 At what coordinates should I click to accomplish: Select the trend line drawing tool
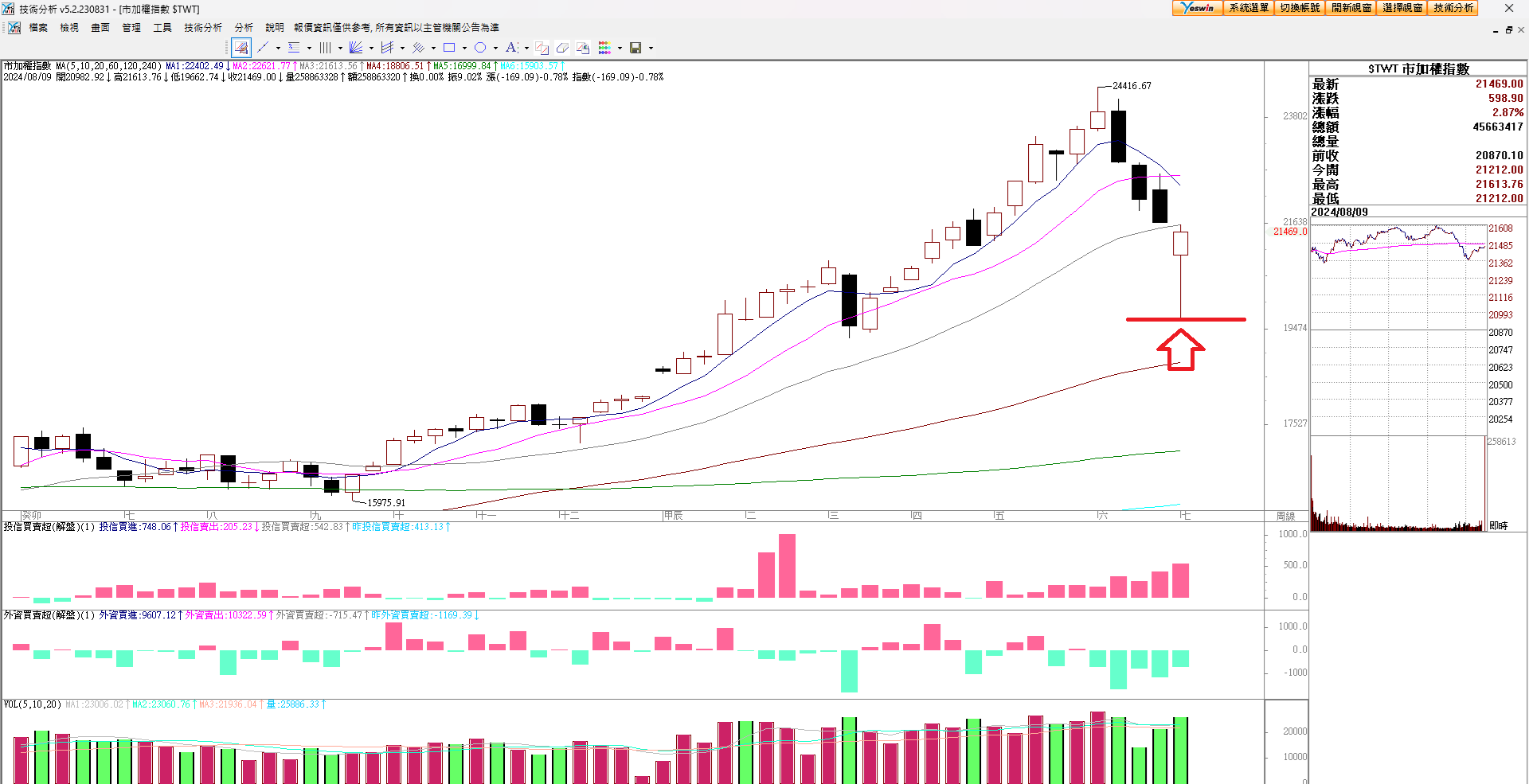pyautogui.click(x=263, y=48)
